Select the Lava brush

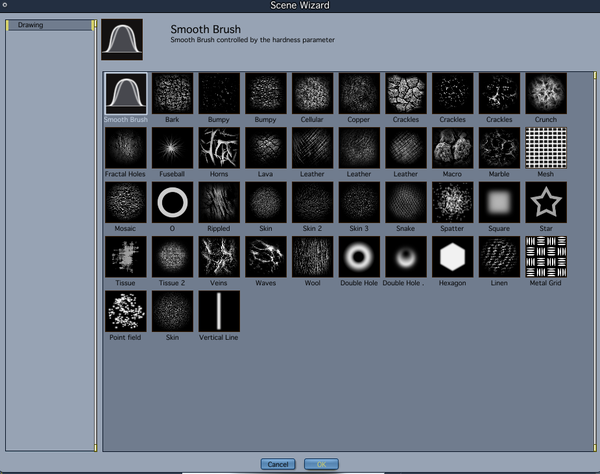pos(266,148)
